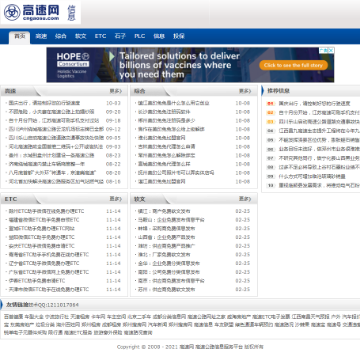Open the 金华 entry in 软文 list
This screenshot has height=360, width=360.
click(169, 263)
